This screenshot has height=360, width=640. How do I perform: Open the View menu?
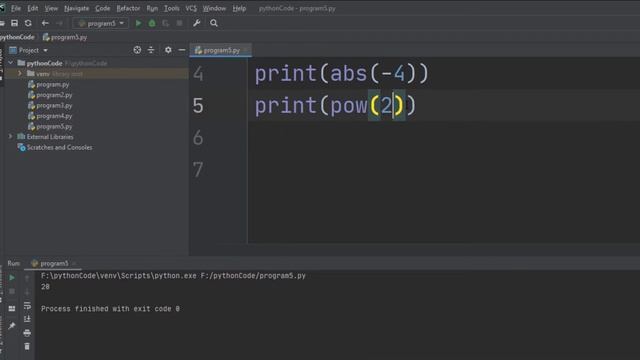[51, 8]
